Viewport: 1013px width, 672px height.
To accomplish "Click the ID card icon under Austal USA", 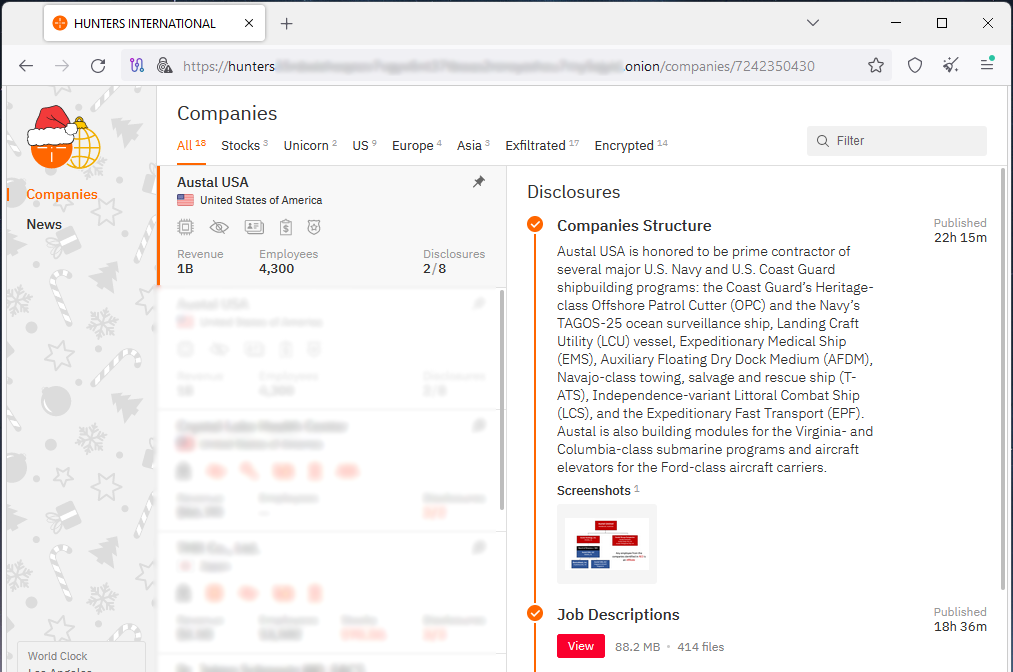I will coord(254,227).
